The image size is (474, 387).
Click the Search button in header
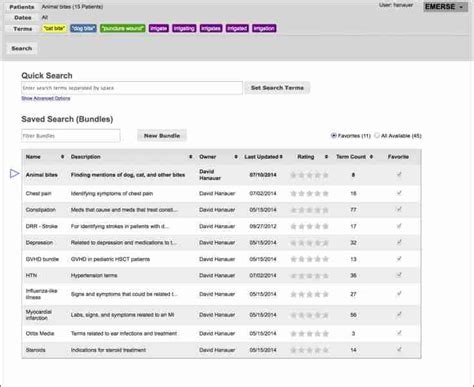coord(22,48)
